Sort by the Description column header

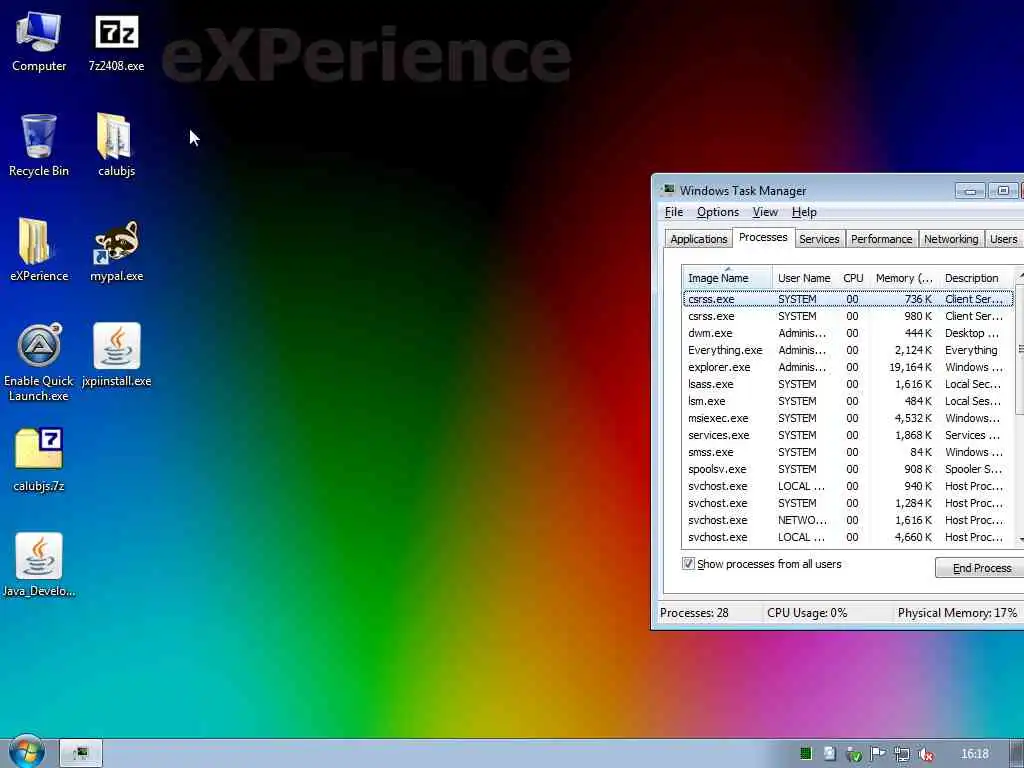click(x=978, y=278)
